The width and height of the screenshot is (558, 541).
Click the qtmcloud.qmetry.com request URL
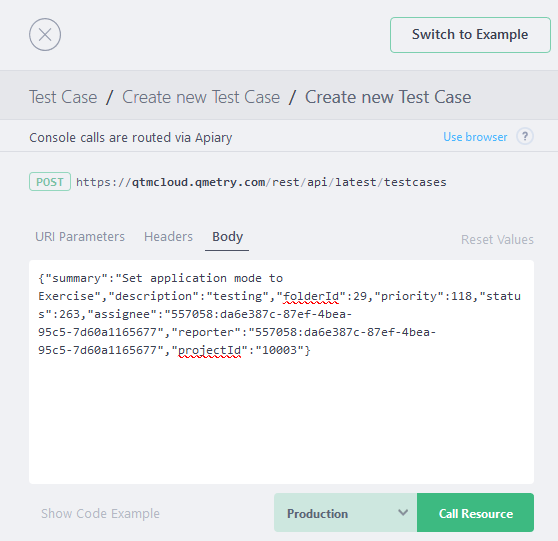click(261, 182)
